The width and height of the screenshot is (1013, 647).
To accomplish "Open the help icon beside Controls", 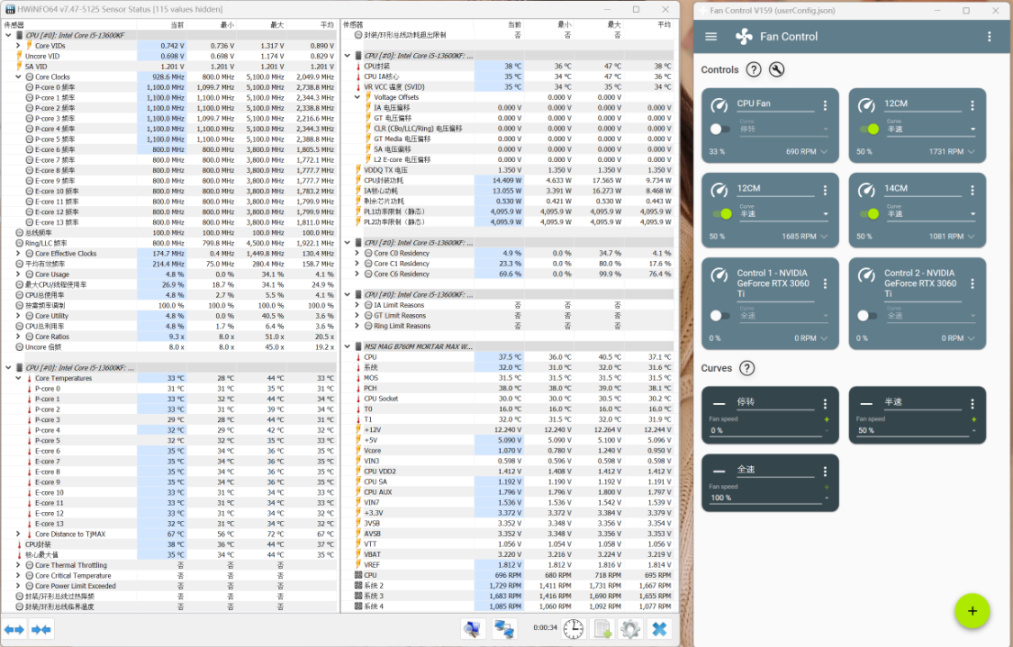I will [x=753, y=70].
